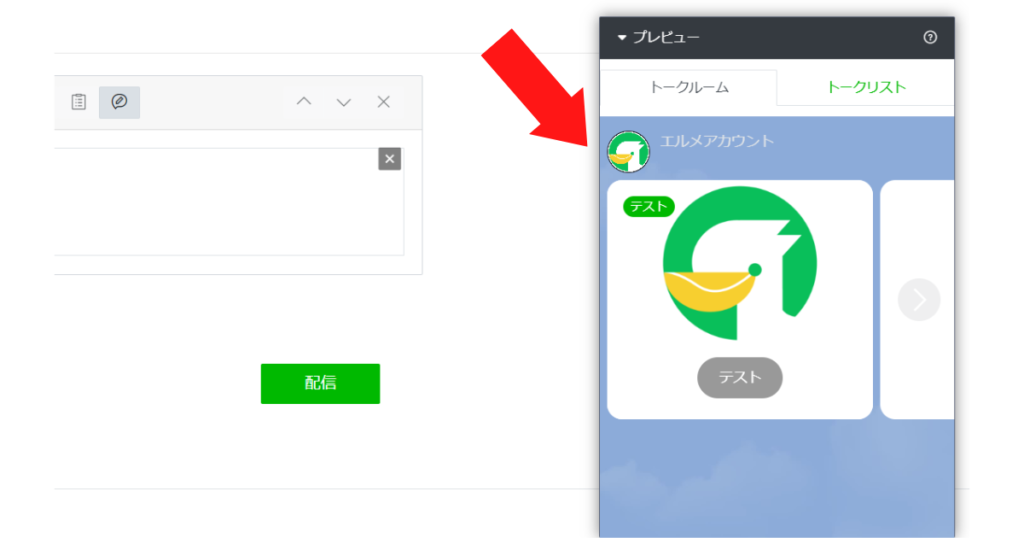Collapse the プレビュー panel triangle
This screenshot has height=538, width=1024.
tap(622, 38)
